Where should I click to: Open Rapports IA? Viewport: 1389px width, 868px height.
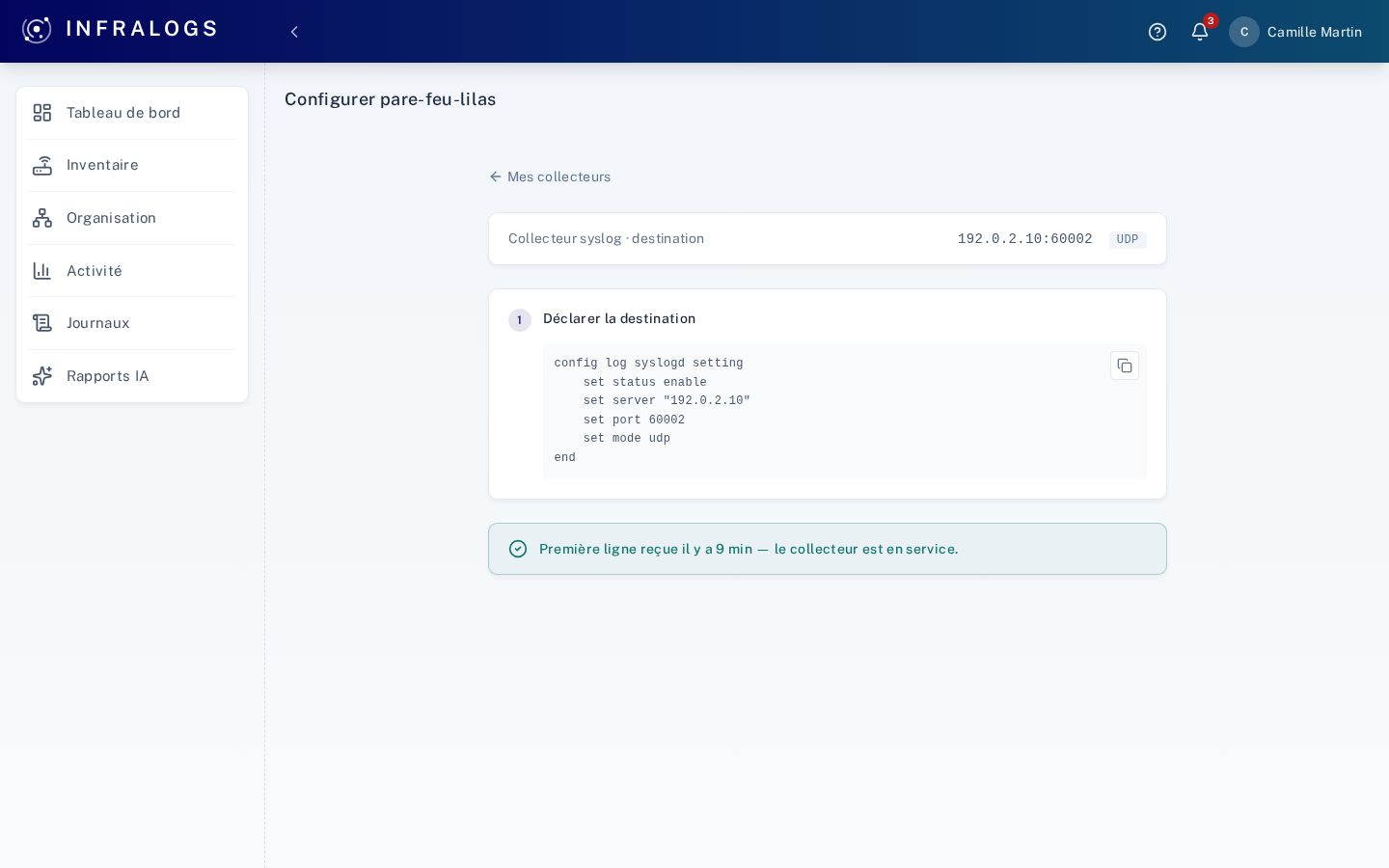132,376
